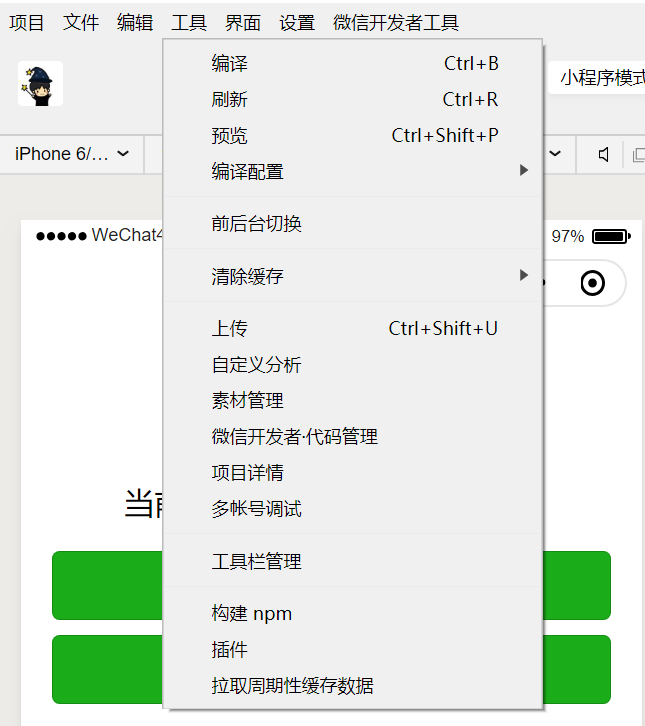Expand the 清除缓存 submenu arrow

tap(524, 275)
